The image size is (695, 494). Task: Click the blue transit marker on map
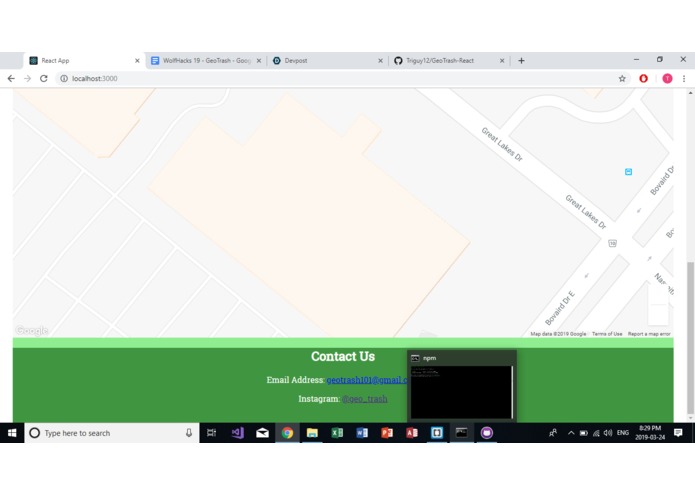pyautogui.click(x=628, y=172)
